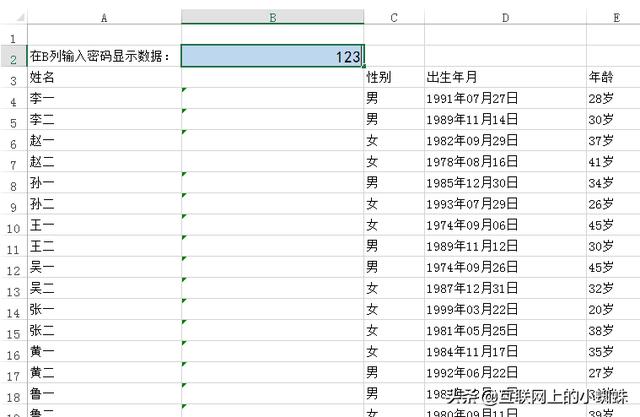
Task: Click age cell 38岁
Action: [613, 331]
